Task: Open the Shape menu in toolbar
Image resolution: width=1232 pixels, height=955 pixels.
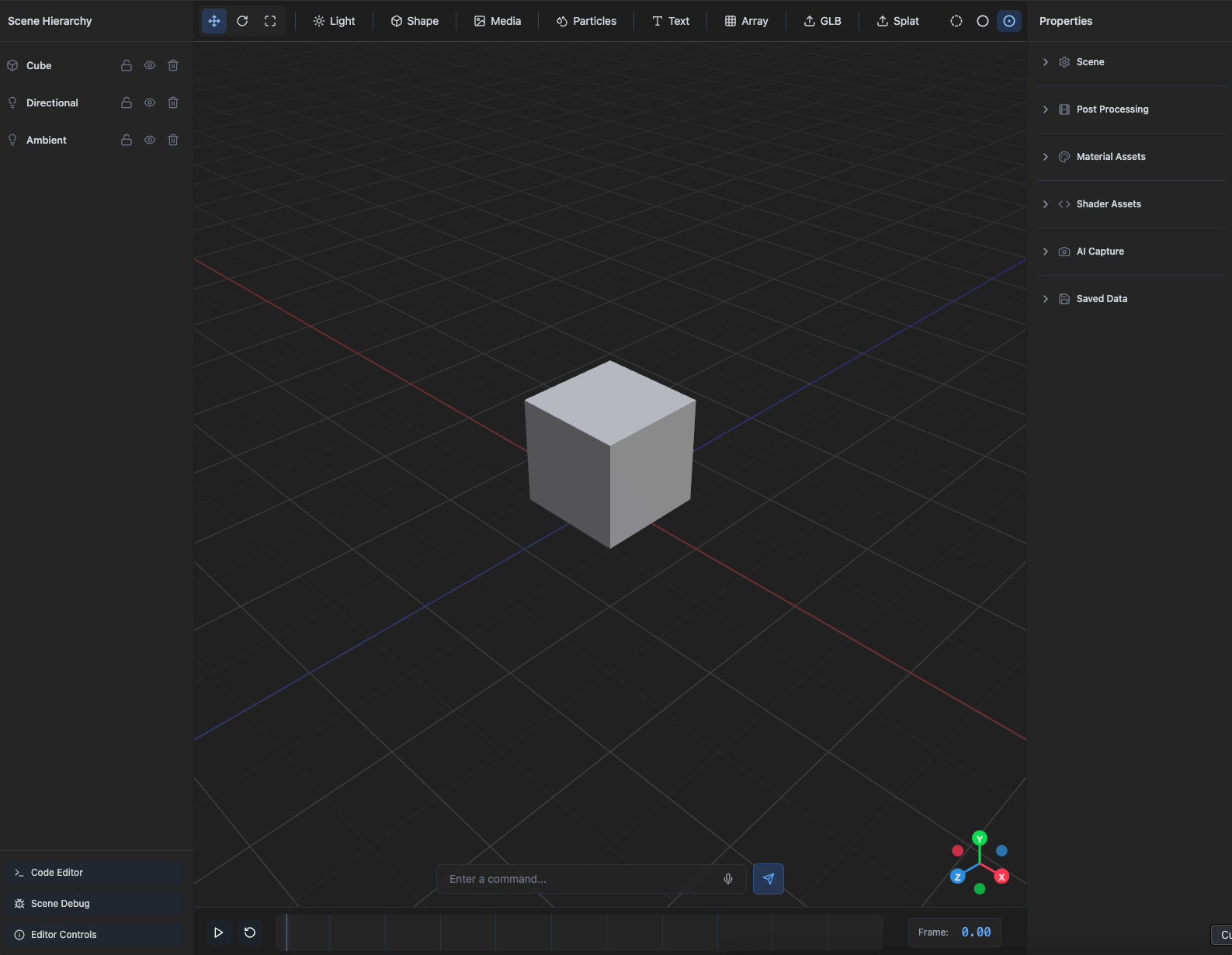Action: pyautogui.click(x=415, y=21)
